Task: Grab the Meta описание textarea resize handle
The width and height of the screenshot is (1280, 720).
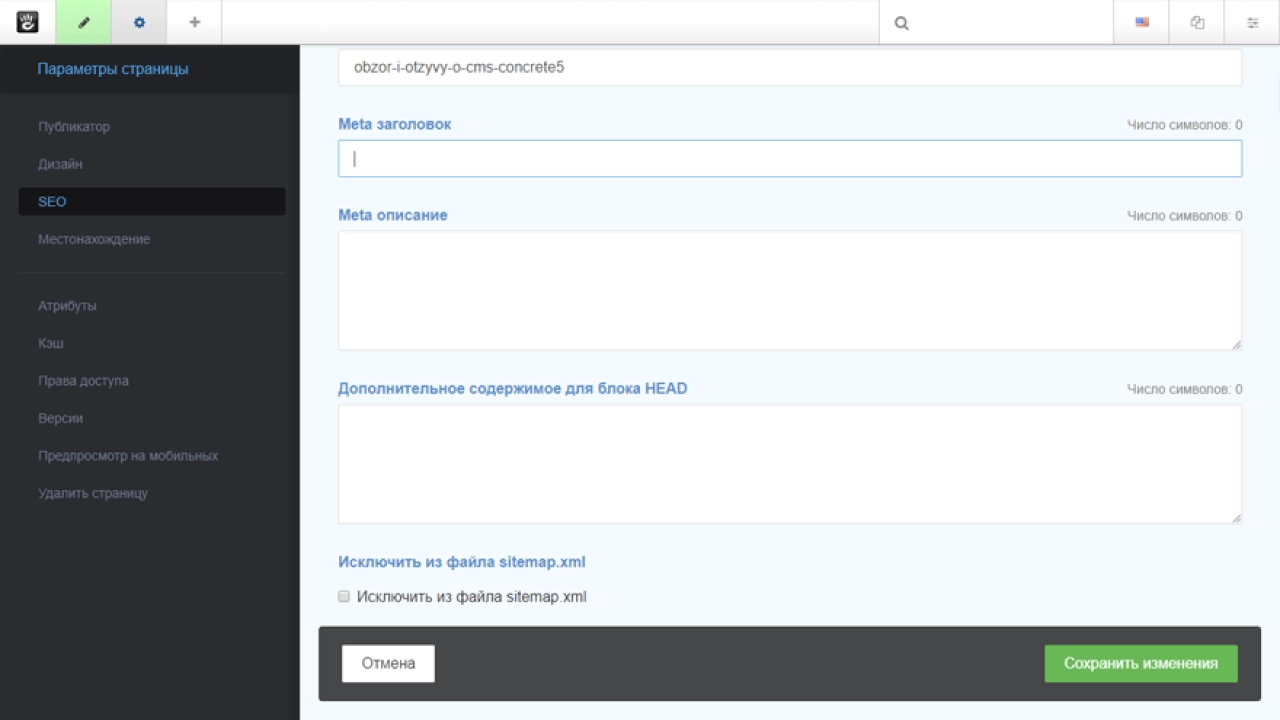Action: coord(1236,344)
